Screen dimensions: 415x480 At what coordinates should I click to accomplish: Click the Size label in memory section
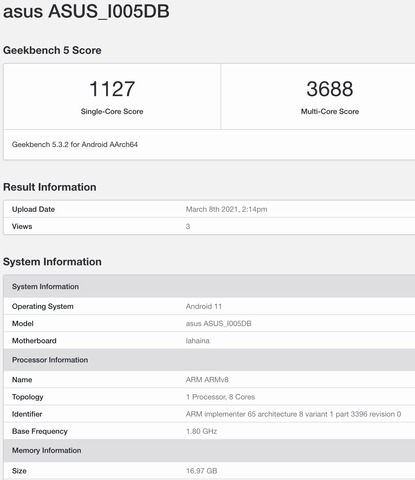click(x=19, y=471)
